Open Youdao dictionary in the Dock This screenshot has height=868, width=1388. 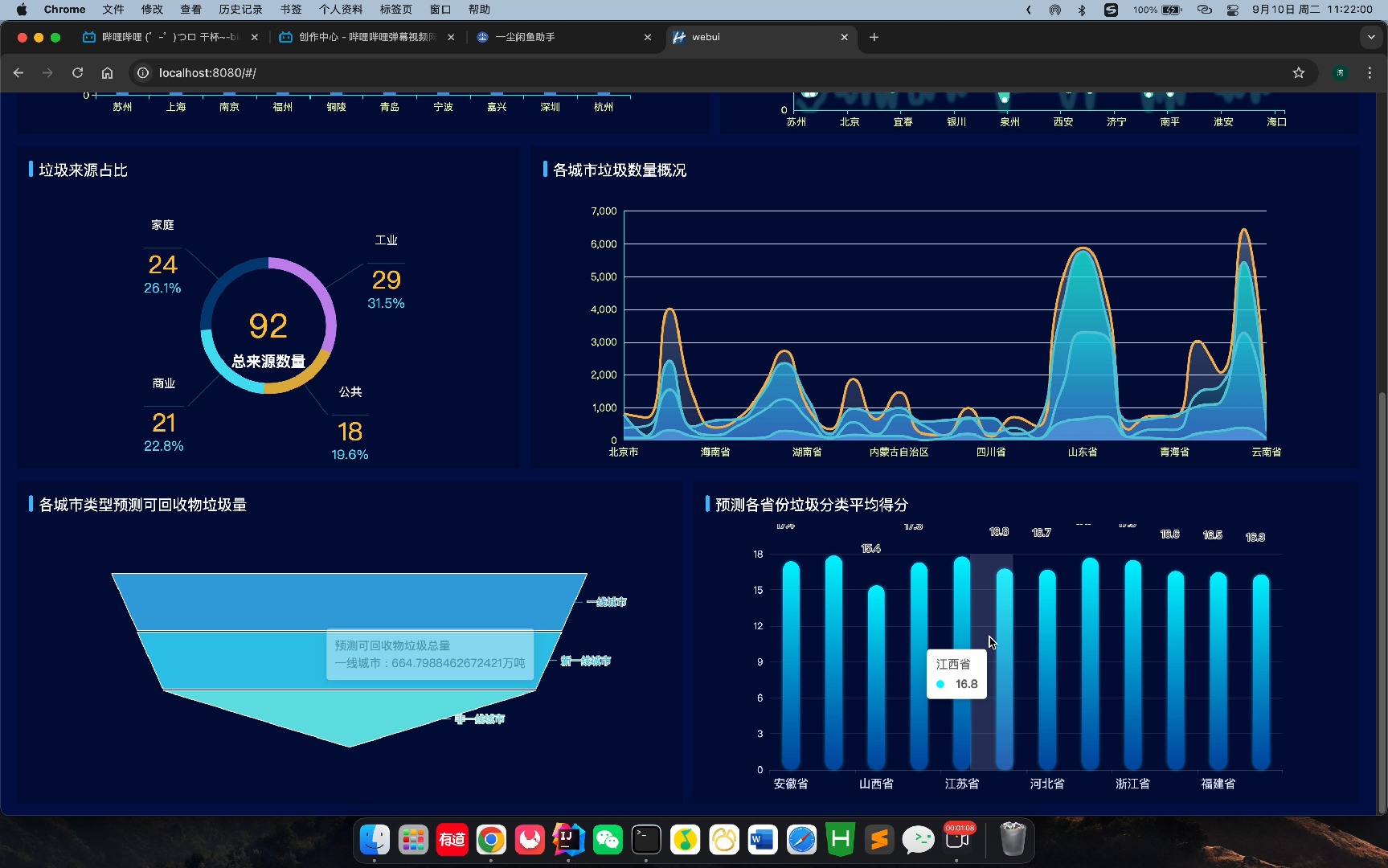pos(452,840)
